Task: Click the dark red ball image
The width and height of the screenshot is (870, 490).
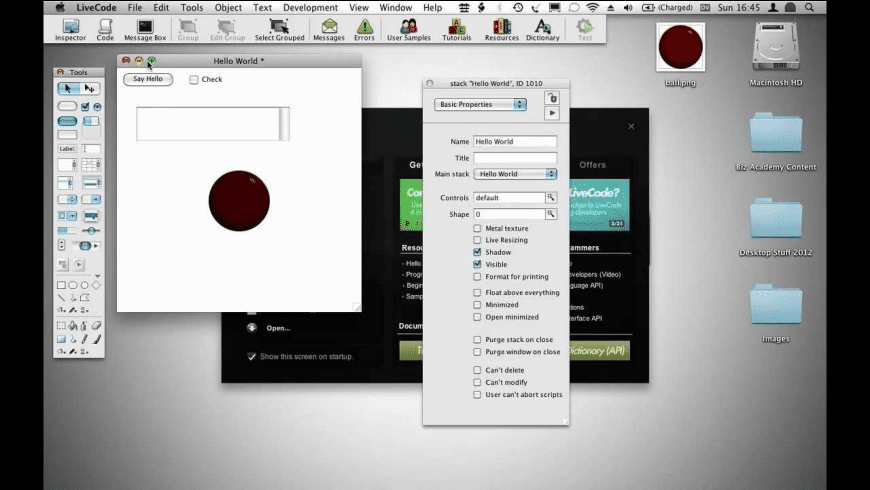Action: point(239,201)
